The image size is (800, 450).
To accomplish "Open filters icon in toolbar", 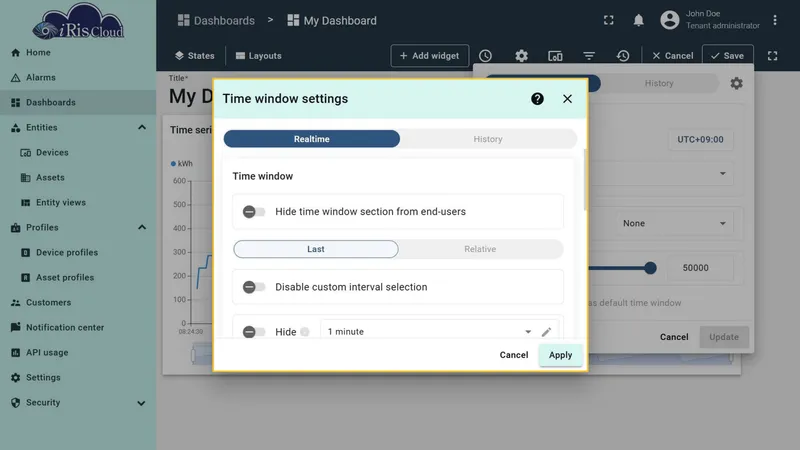I will pyautogui.click(x=589, y=56).
